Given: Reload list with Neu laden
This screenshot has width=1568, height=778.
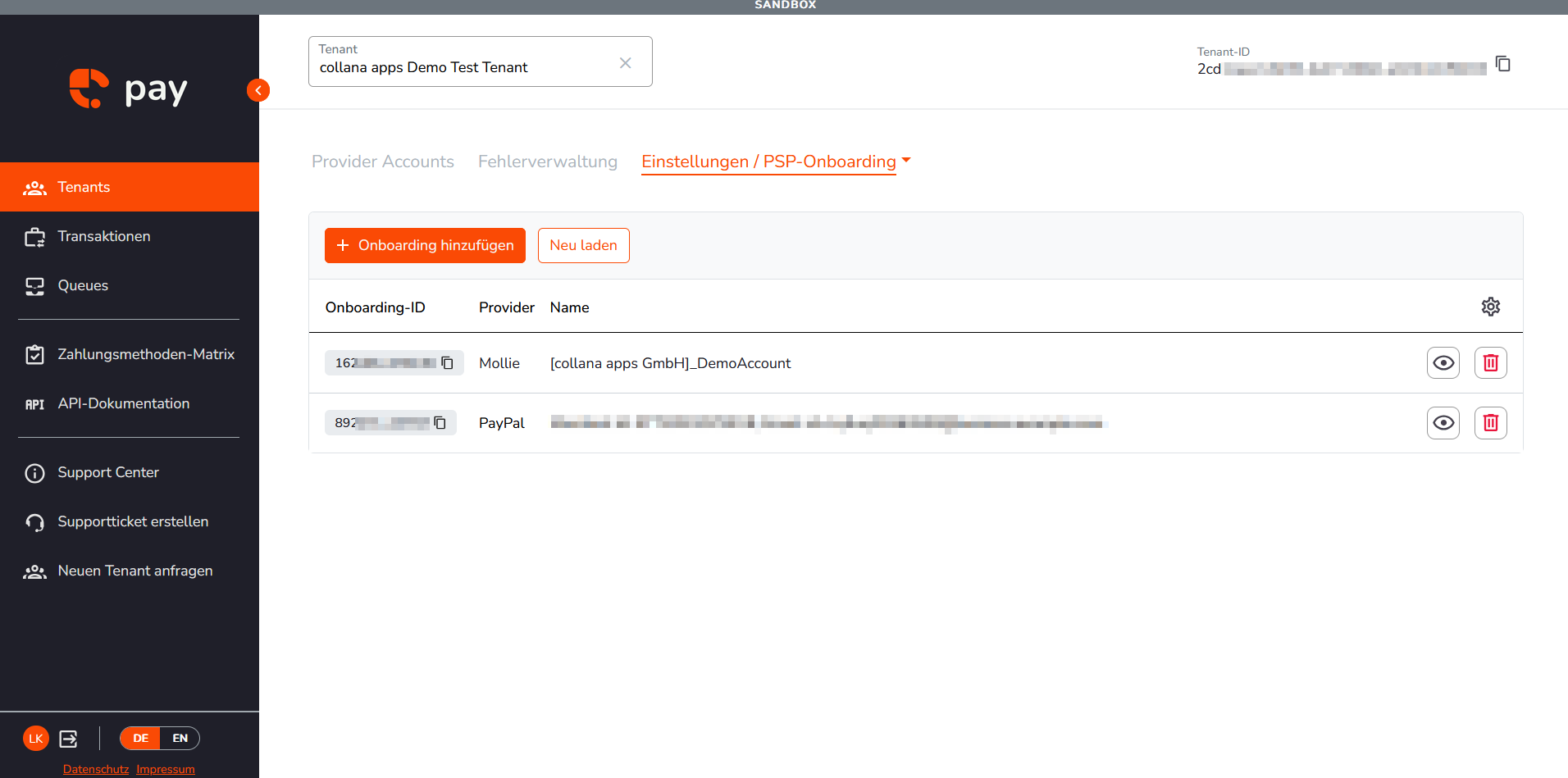Looking at the screenshot, I should point(583,246).
